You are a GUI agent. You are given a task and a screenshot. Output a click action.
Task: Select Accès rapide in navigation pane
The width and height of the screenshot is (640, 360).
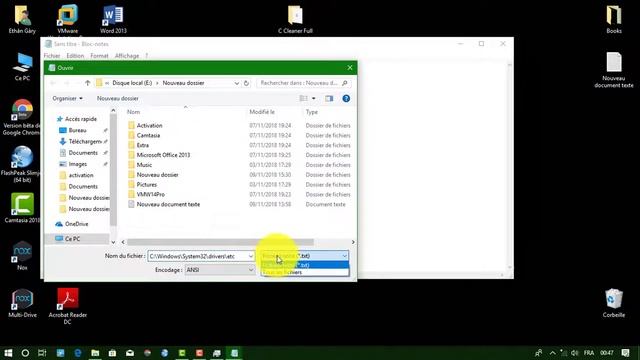(x=81, y=119)
